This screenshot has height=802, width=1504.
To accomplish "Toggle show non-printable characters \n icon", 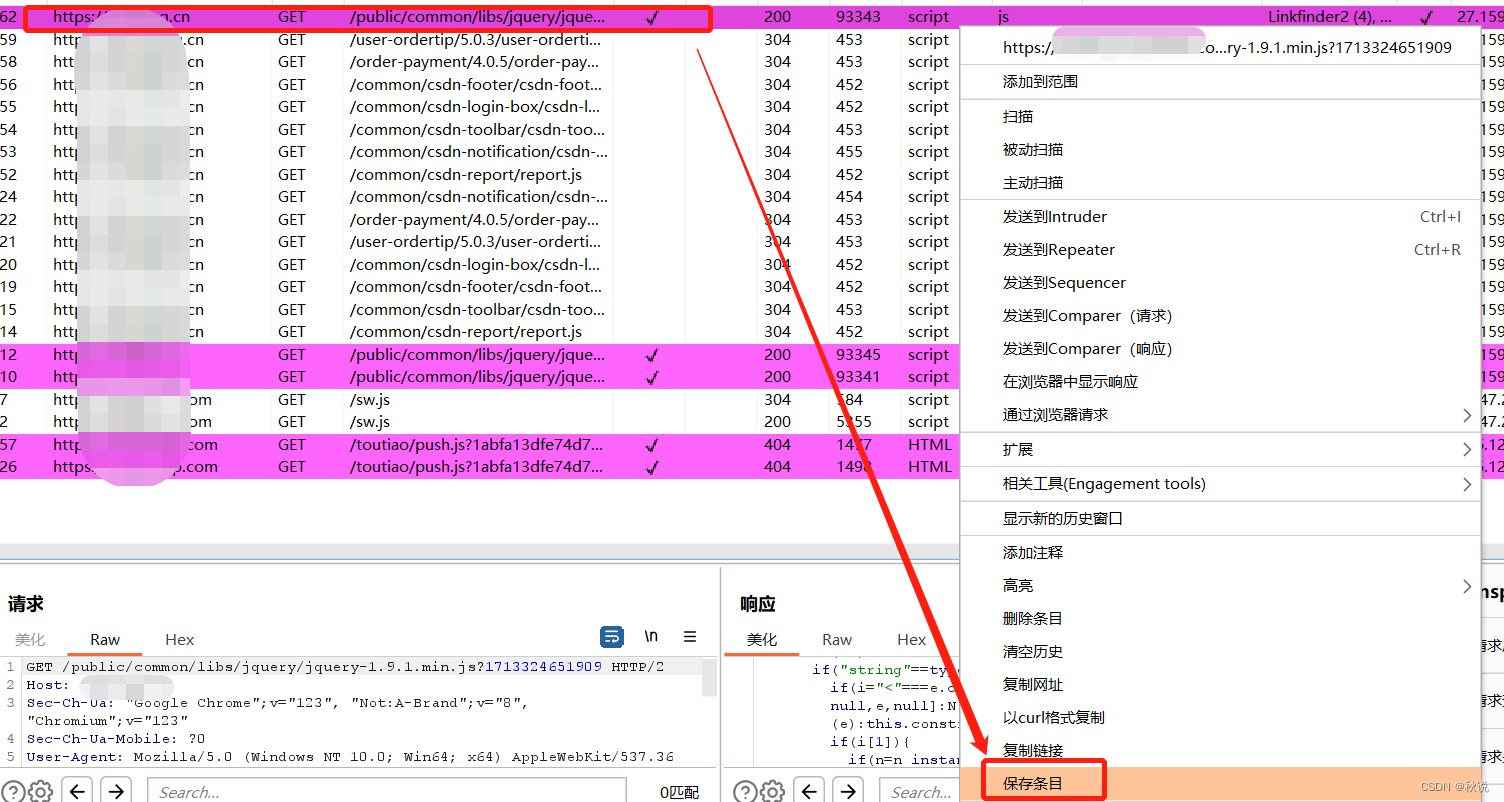I will pos(651,636).
